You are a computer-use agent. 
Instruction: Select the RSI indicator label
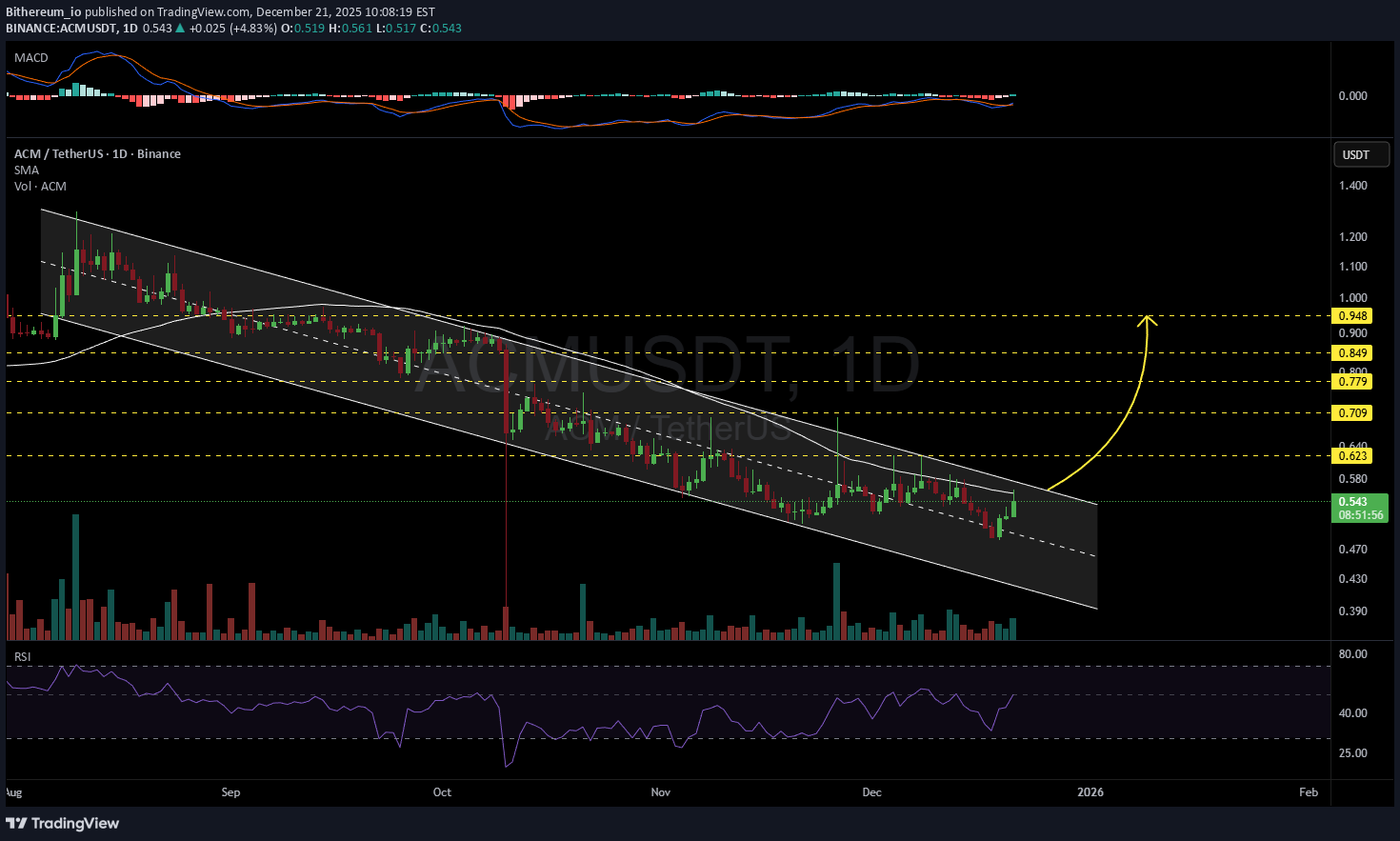coord(22,657)
